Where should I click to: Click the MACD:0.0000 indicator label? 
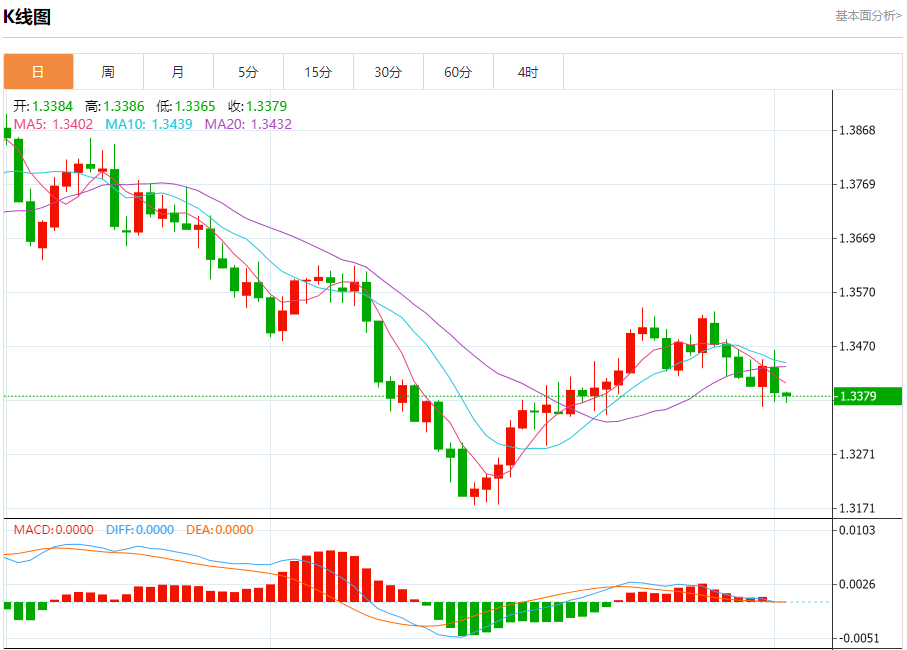click(53, 530)
